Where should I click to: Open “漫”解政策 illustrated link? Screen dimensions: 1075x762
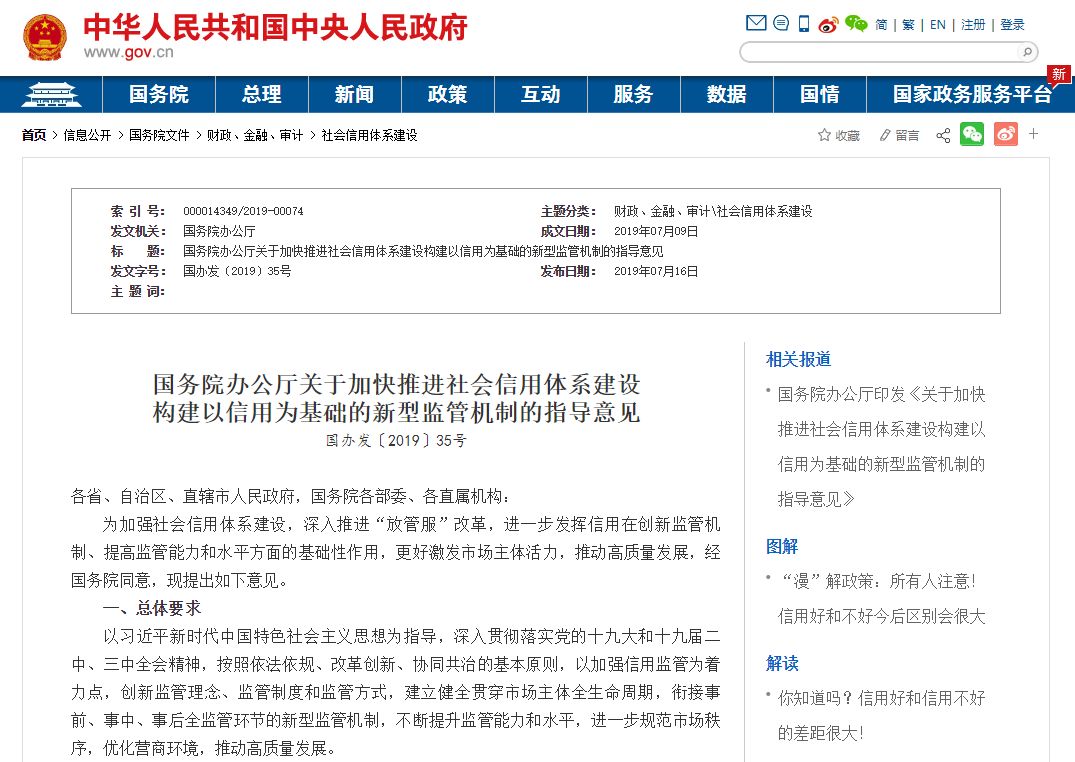coord(881,599)
